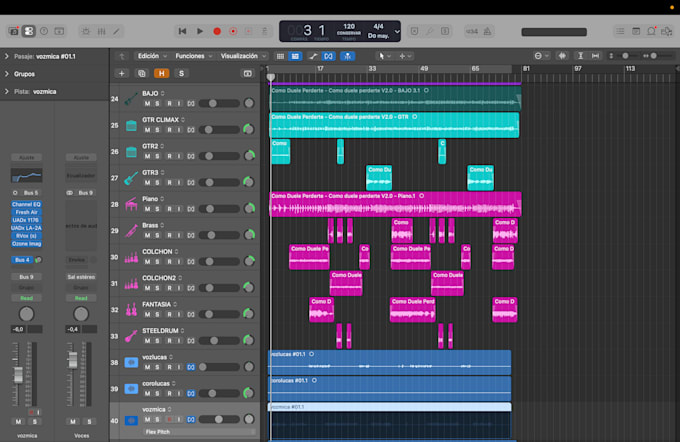This screenshot has height=442, width=680.
Task: Toggle the Show Automation icon
Action: point(312,56)
